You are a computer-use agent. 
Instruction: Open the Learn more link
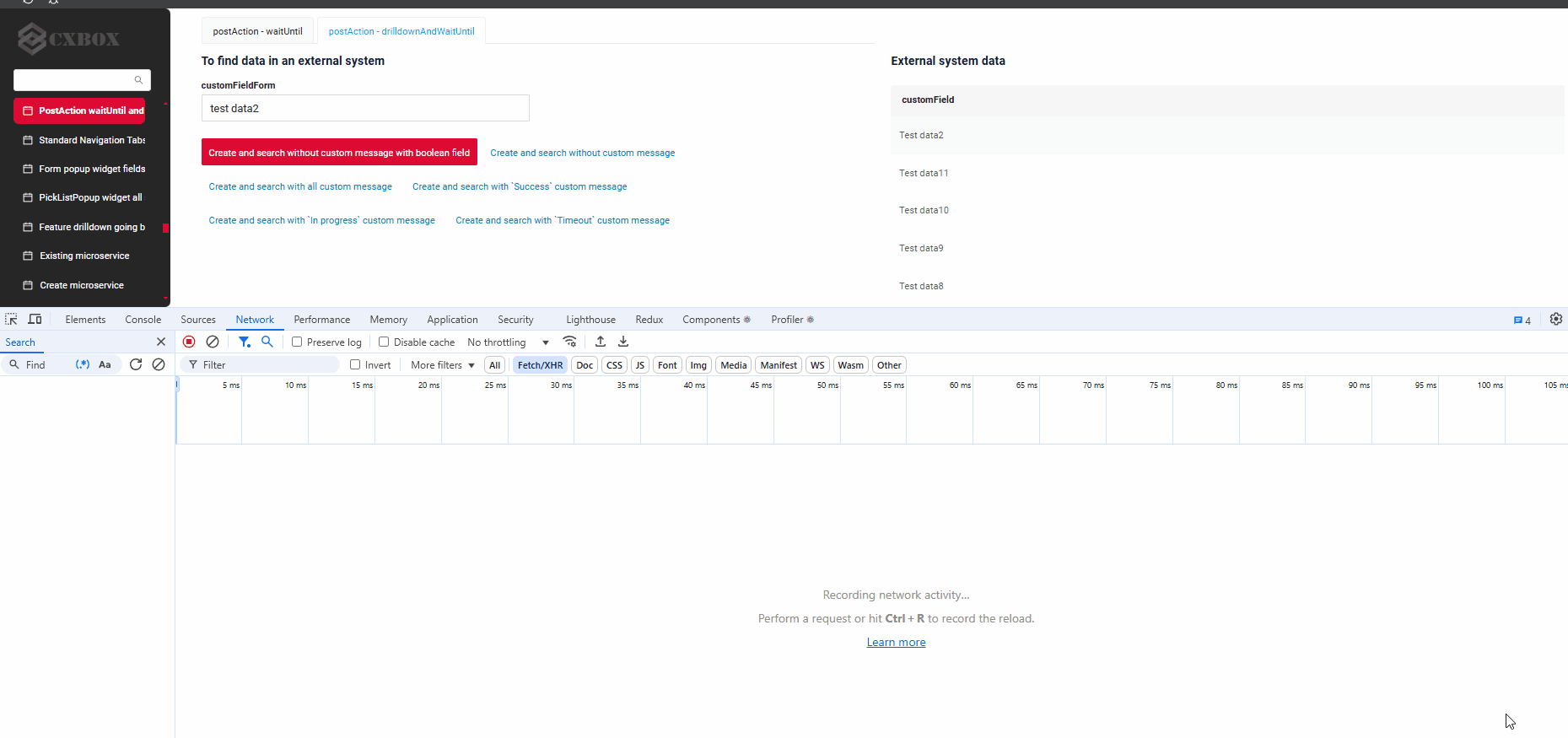point(896,642)
